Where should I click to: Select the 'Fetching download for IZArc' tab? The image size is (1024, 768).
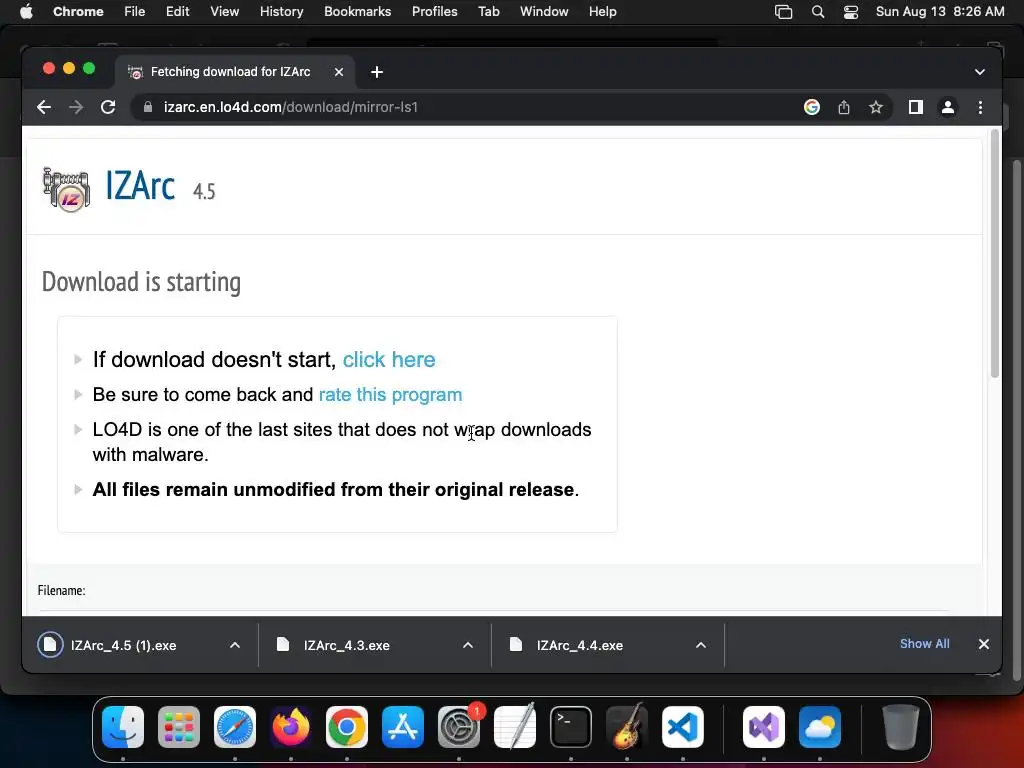click(230, 72)
